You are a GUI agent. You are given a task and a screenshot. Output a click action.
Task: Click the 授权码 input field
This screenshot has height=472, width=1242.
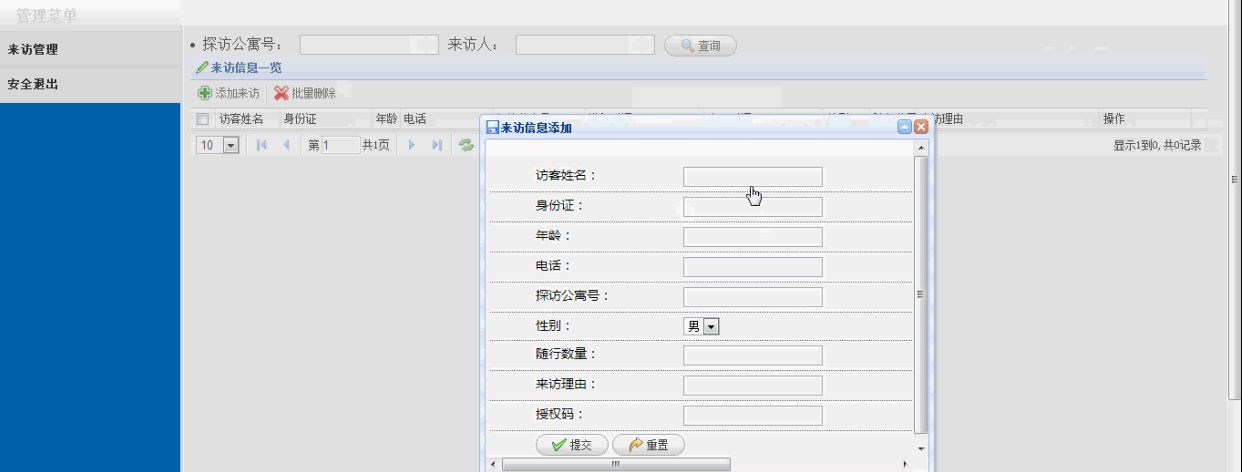pos(753,416)
